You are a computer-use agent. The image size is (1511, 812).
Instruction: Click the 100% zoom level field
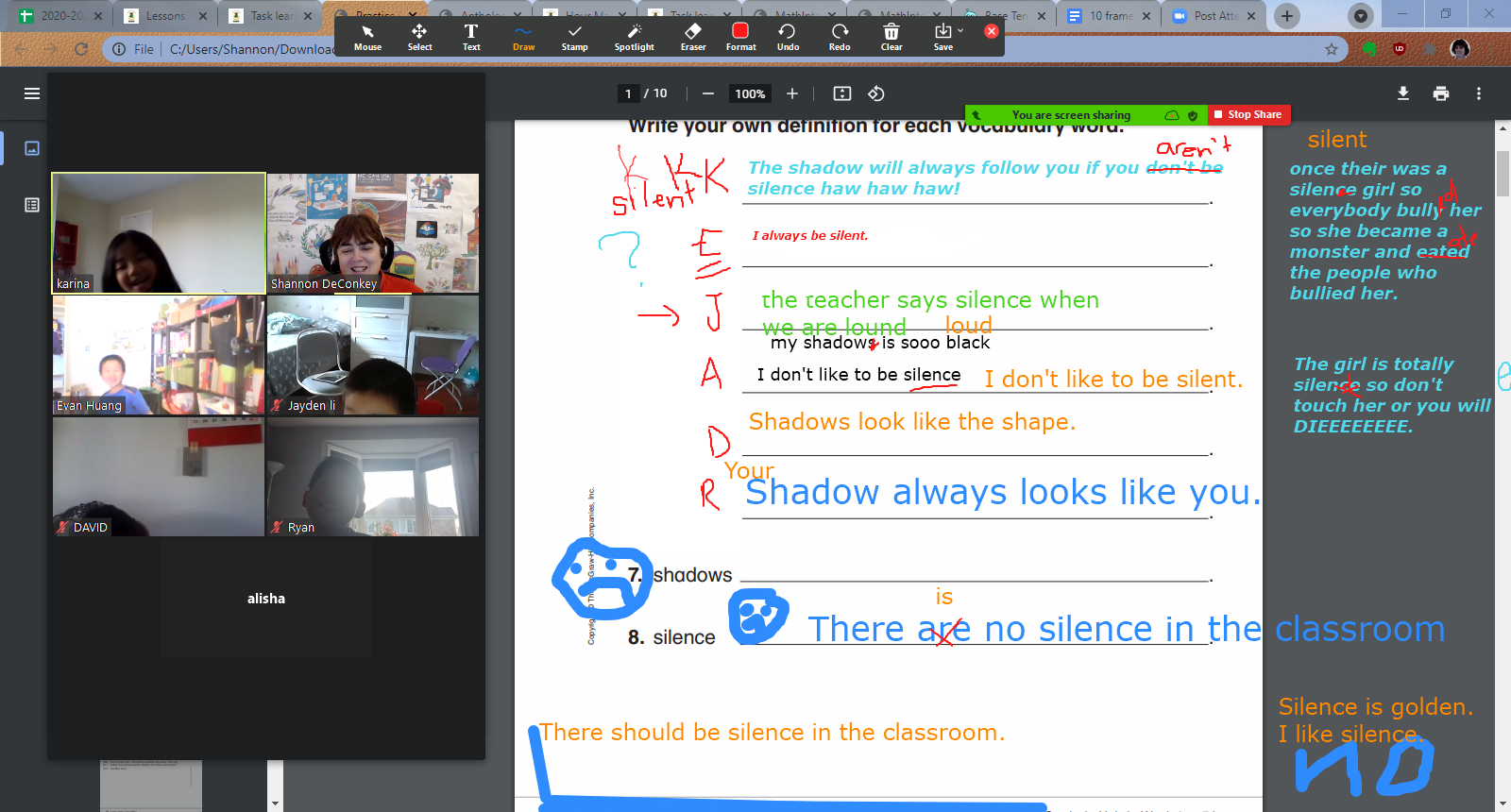pos(750,93)
